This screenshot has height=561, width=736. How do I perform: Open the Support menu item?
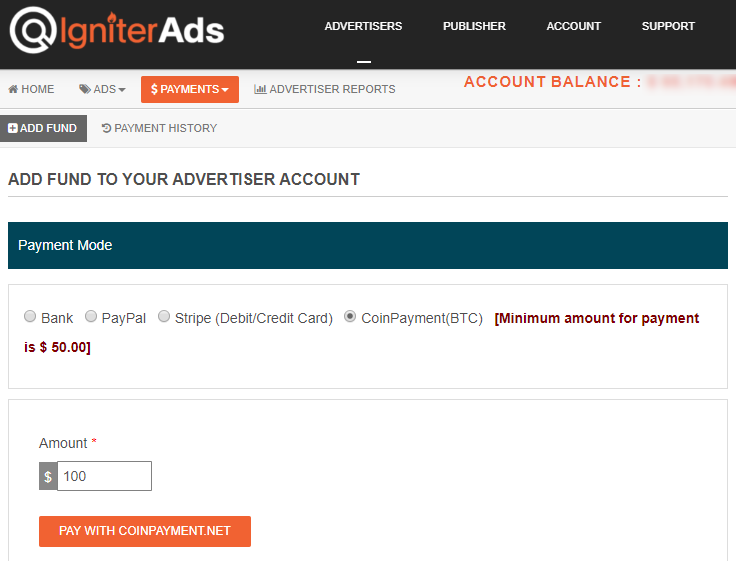pos(668,26)
